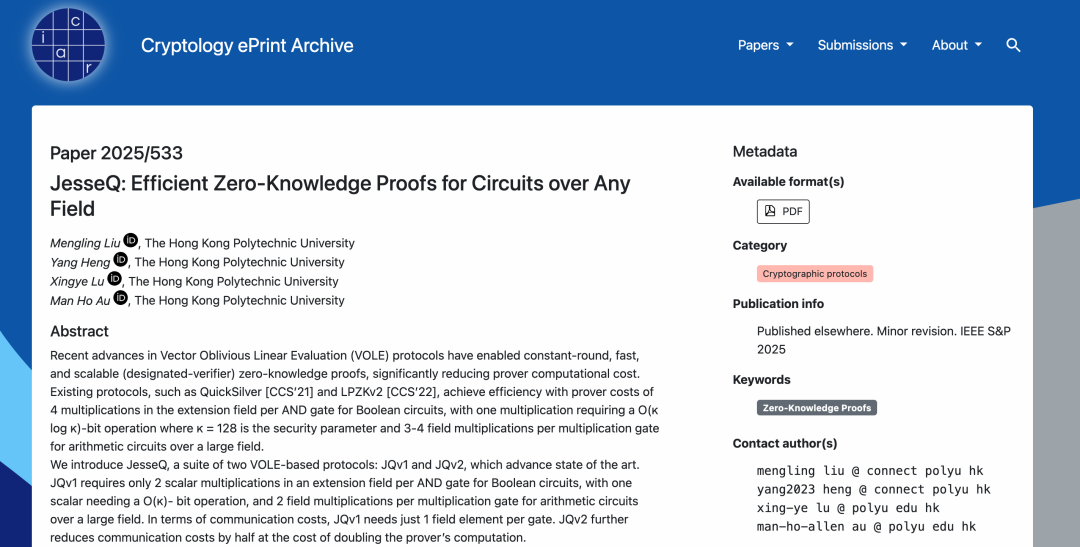Go to Cryptology ePrint Archive home

[x=247, y=45]
